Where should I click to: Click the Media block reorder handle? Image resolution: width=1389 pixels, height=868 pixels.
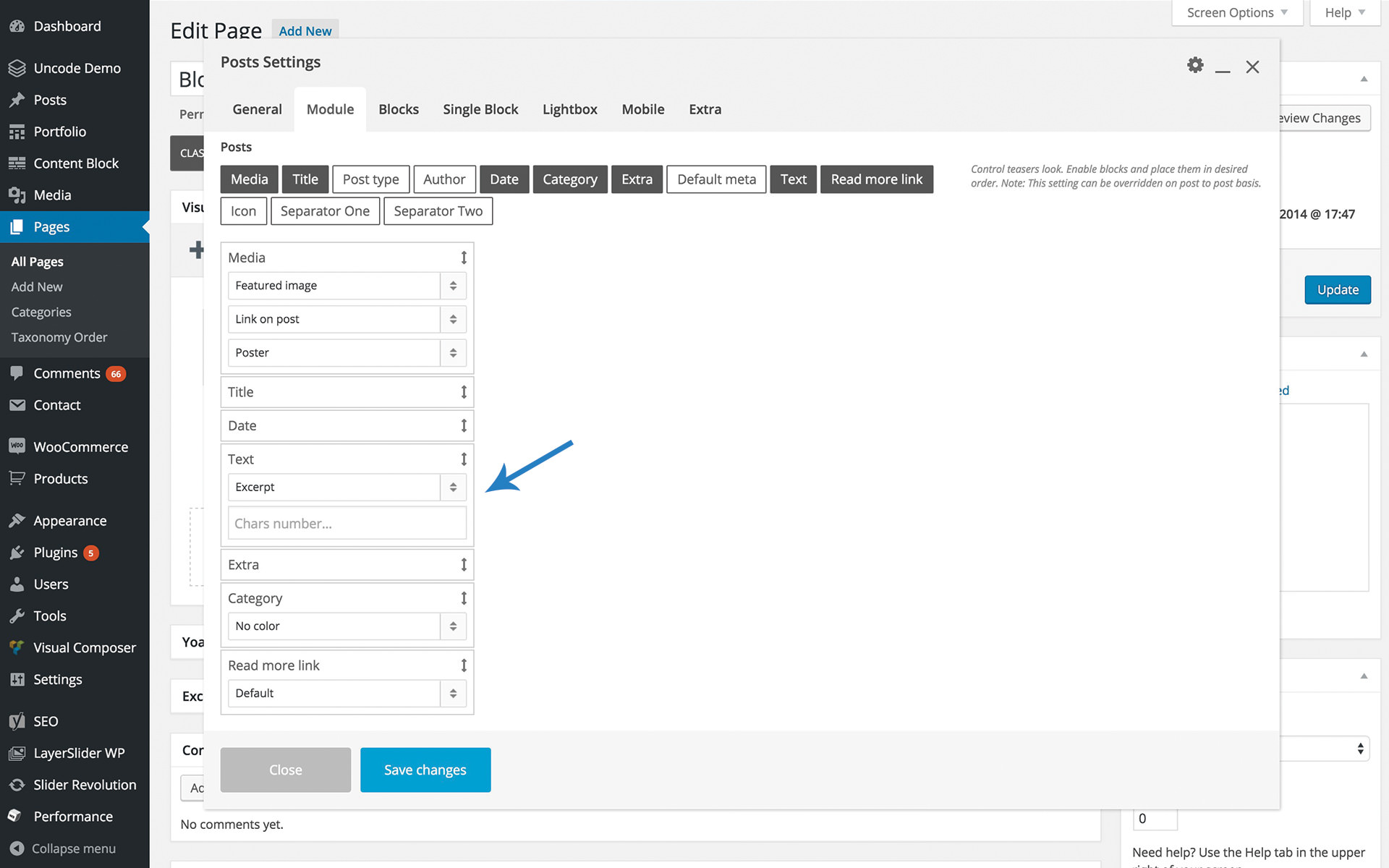464,258
